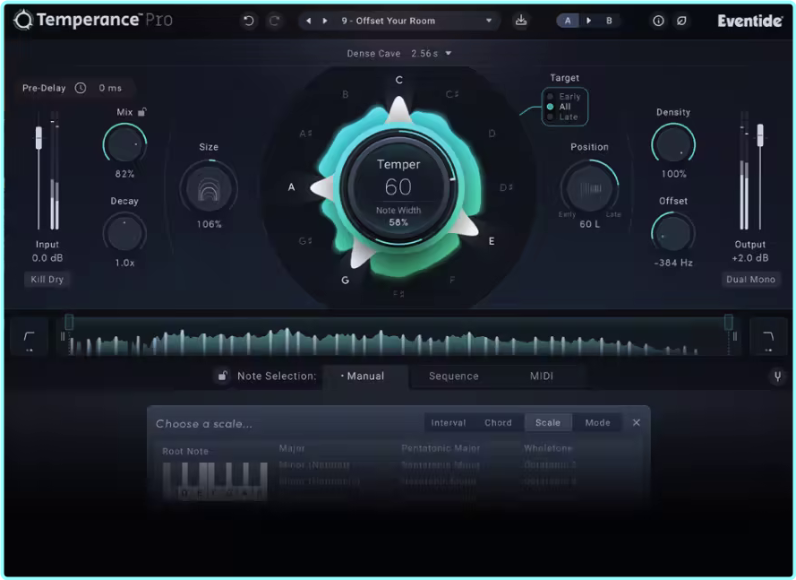Toggle the Note Selection lock icon
Image resolution: width=796 pixels, height=580 pixels.
[222, 377]
